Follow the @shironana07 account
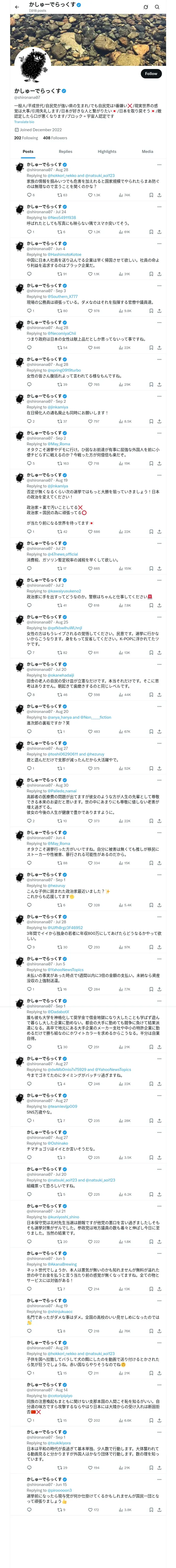The height and width of the screenshot is (1568, 176). click(150, 74)
